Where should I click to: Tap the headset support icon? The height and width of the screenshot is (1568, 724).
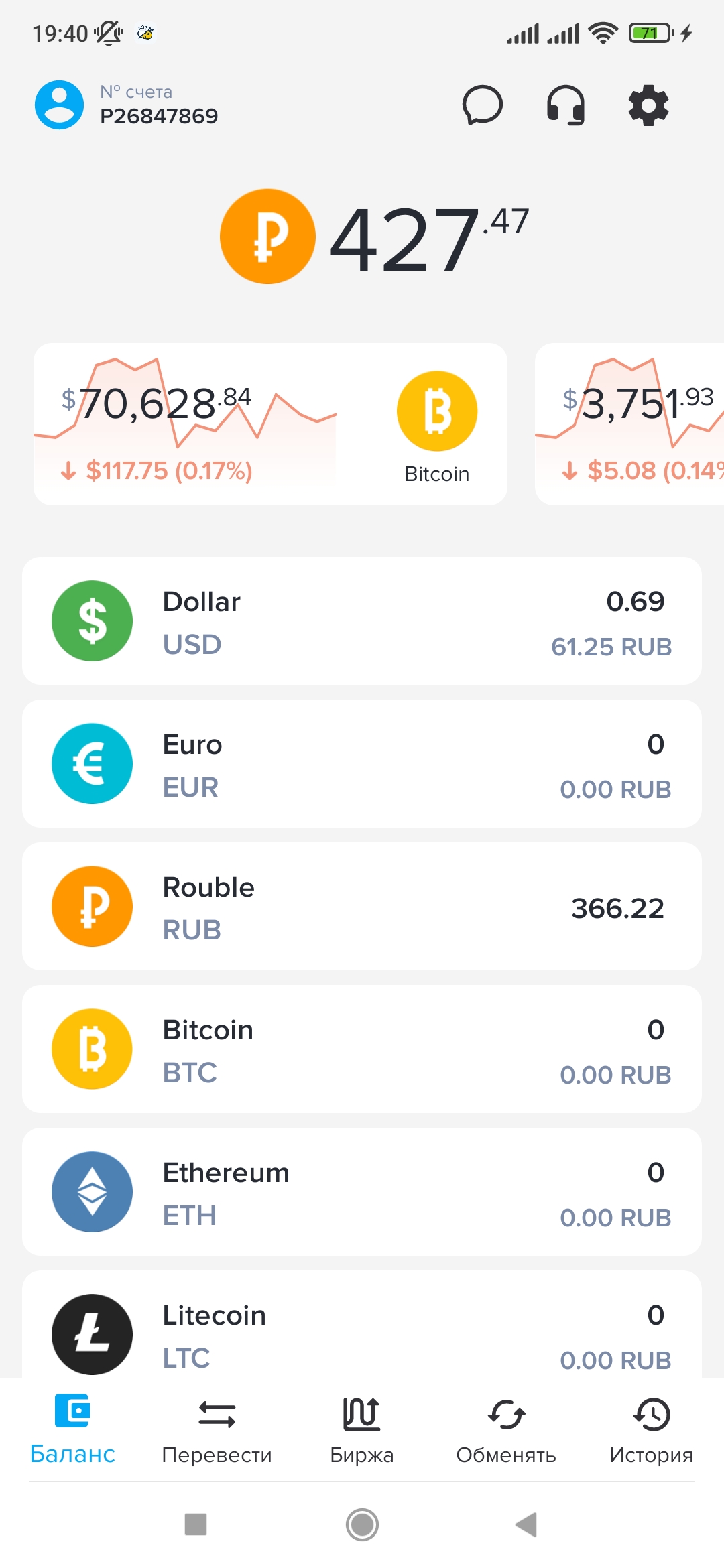point(566,105)
